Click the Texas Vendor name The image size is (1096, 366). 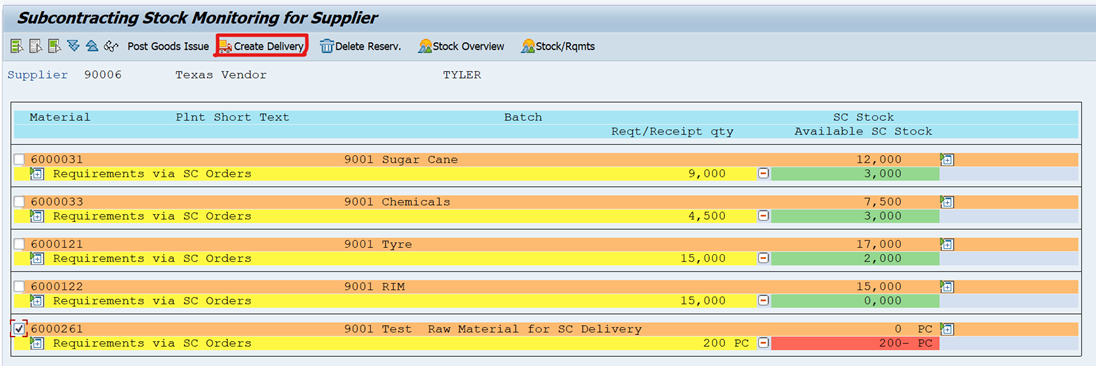pos(221,75)
